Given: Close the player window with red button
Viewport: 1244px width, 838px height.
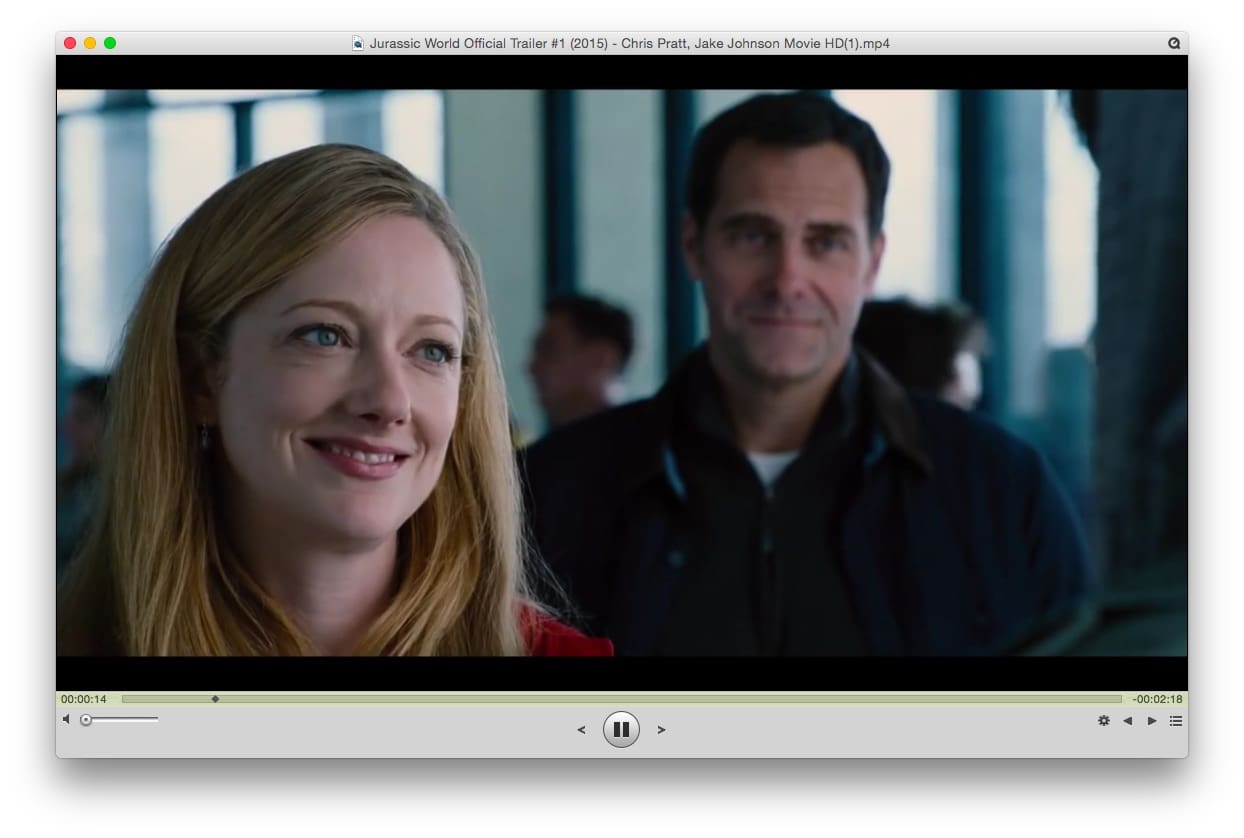Looking at the screenshot, I should [x=70, y=43].
